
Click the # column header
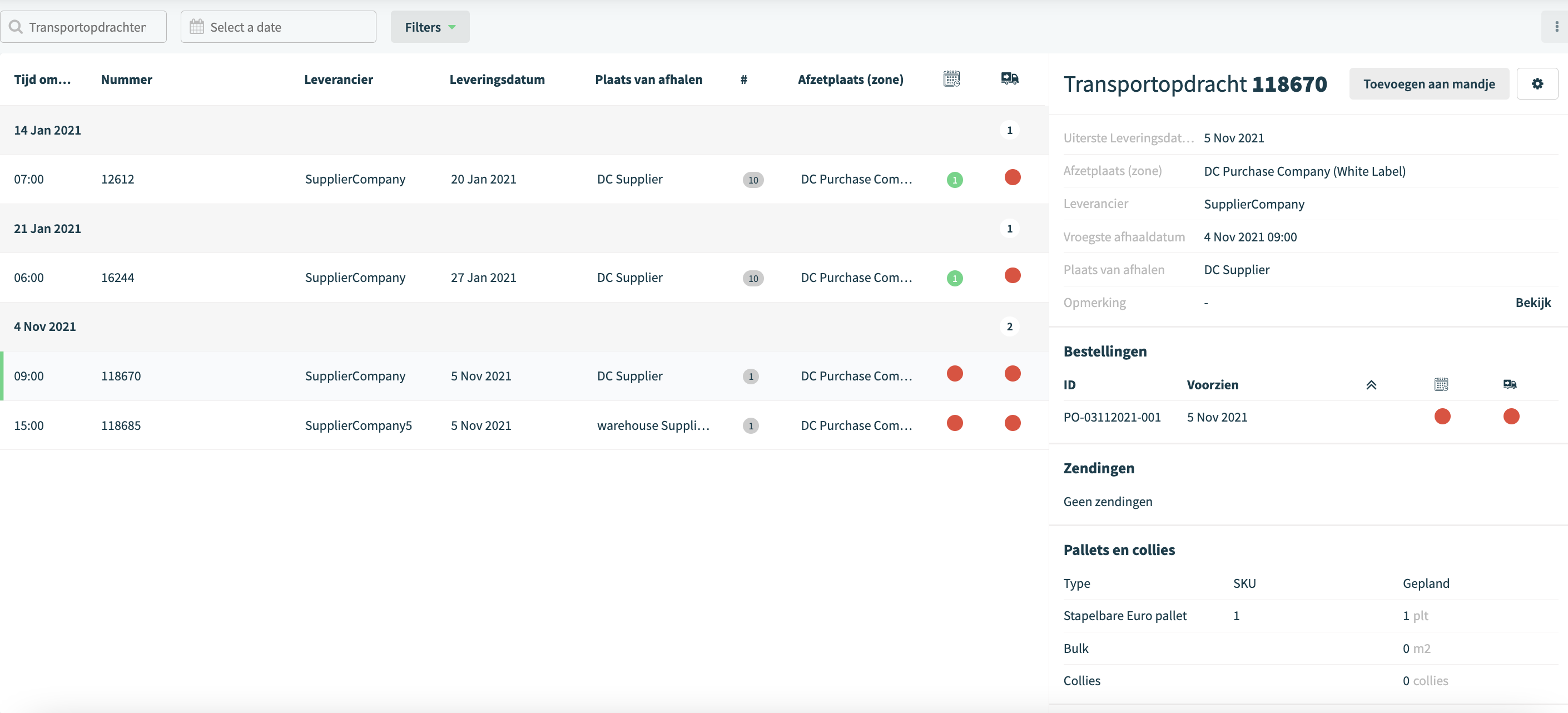pyautogui.click(x=744, y=79)
